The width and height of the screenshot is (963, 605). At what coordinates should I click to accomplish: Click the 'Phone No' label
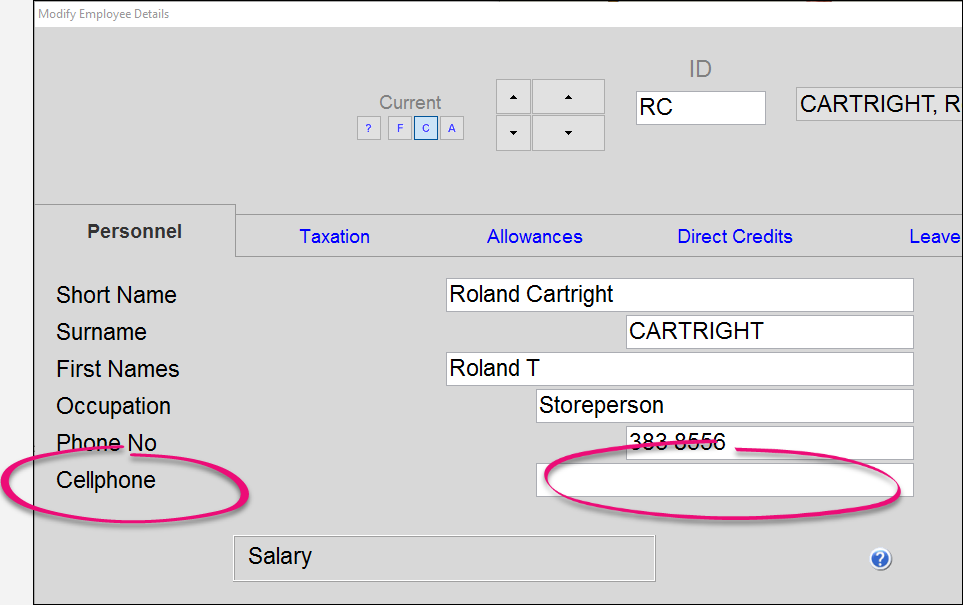click(106, 443)
